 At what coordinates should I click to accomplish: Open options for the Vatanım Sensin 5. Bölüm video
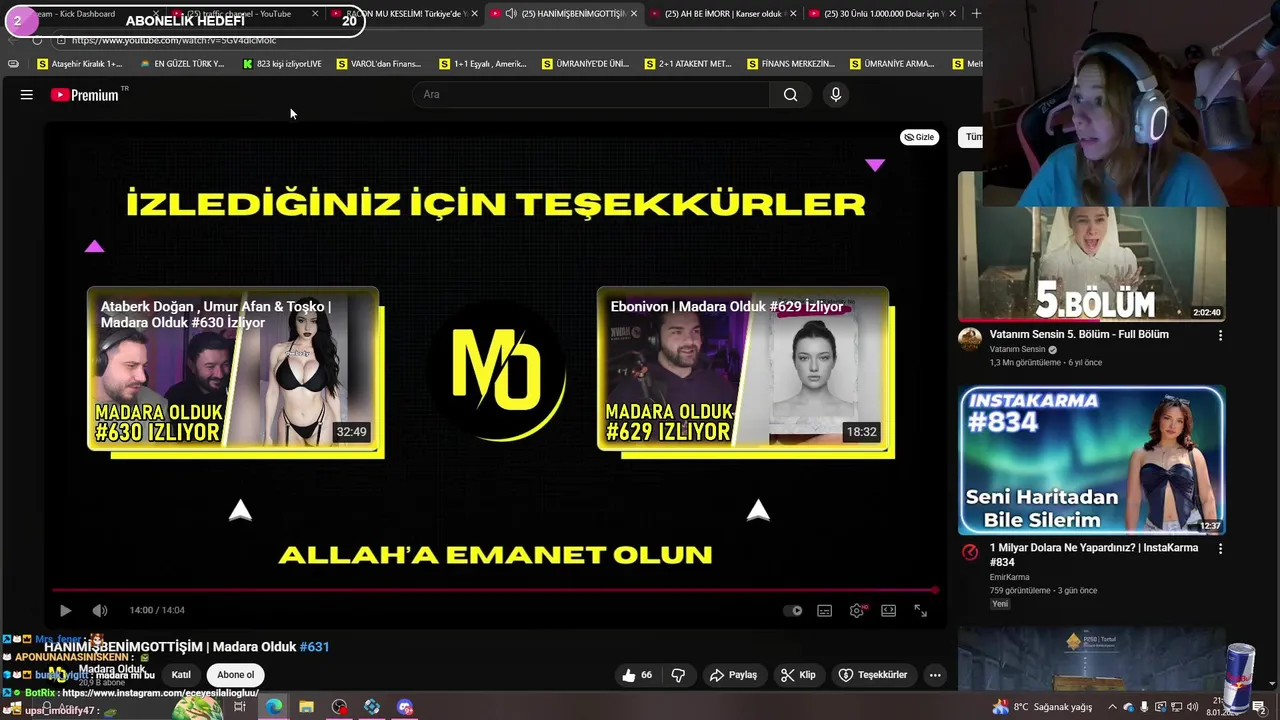pyautogui.click(x=1220, y=336)
